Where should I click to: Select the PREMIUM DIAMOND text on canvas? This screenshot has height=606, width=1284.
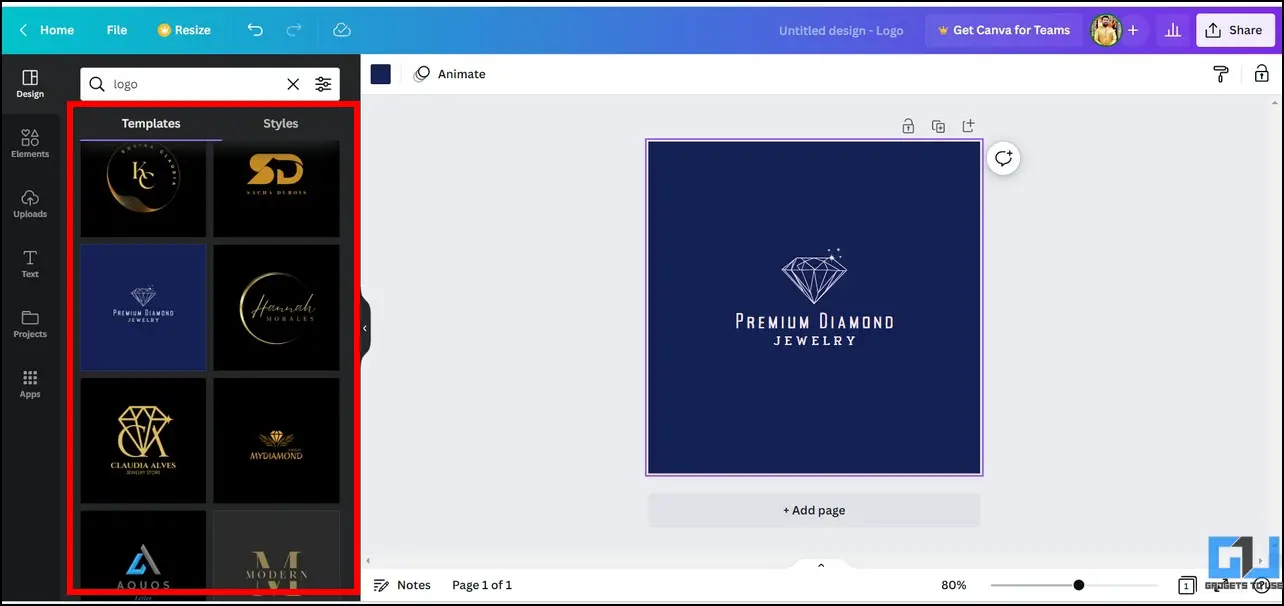point(814,321)
